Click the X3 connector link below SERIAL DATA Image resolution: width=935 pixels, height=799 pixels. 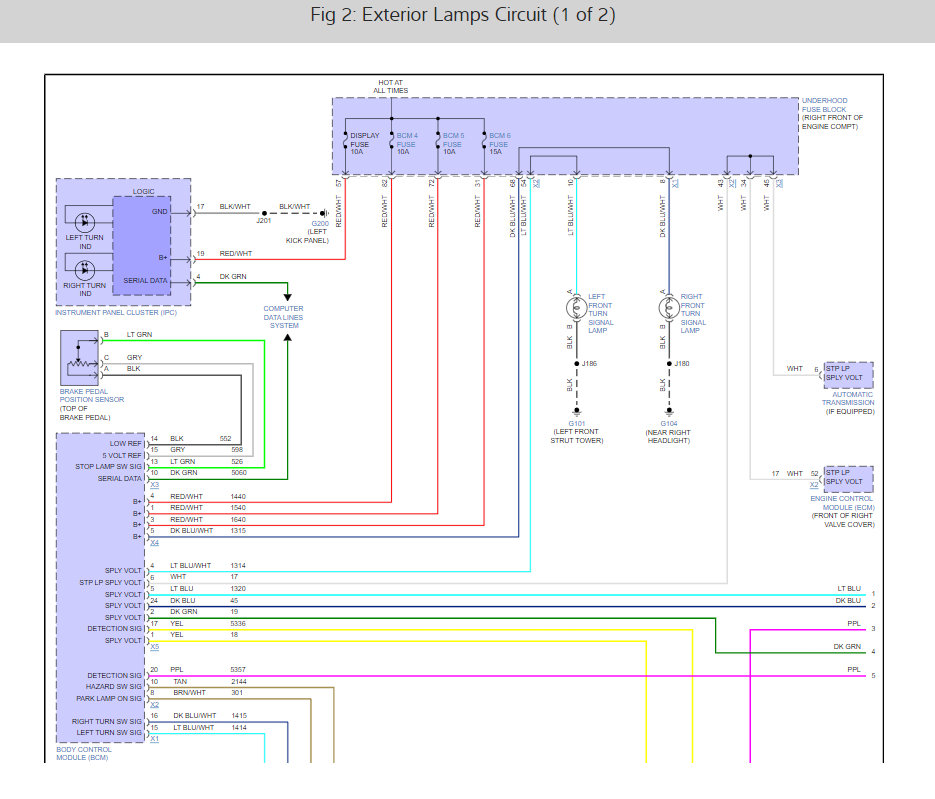tap(154, 485)
